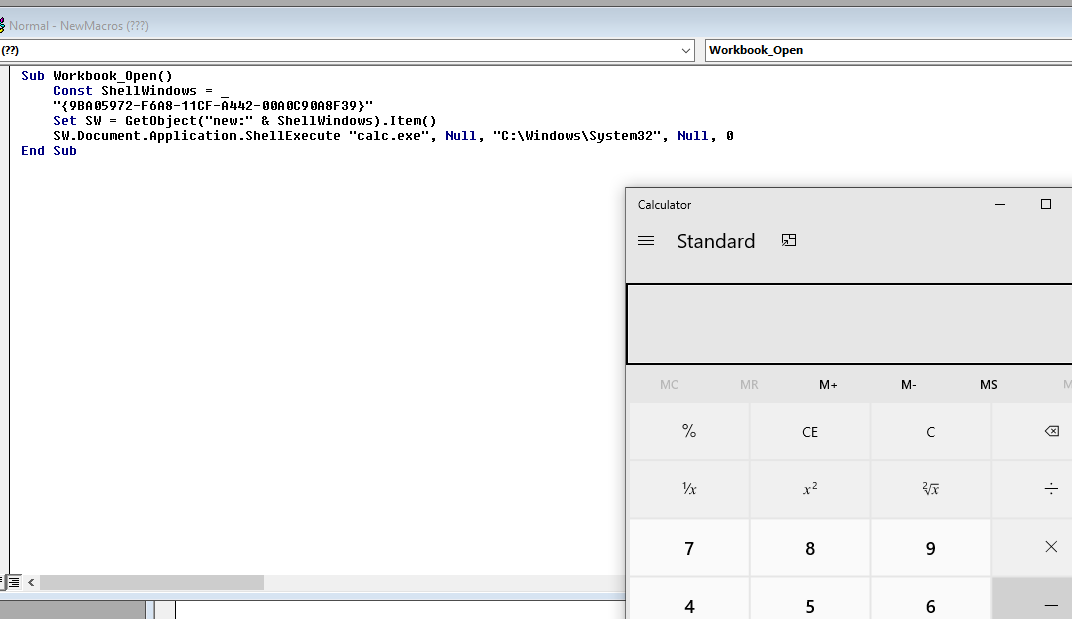Click the M+ memory add button
Image resolution: width=1072 pixels, height=619 pixels.
click(828, 384)
